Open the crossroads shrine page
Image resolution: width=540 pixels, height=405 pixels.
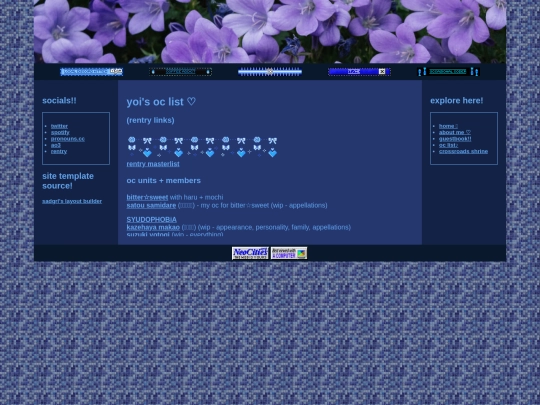coord(463,151)
